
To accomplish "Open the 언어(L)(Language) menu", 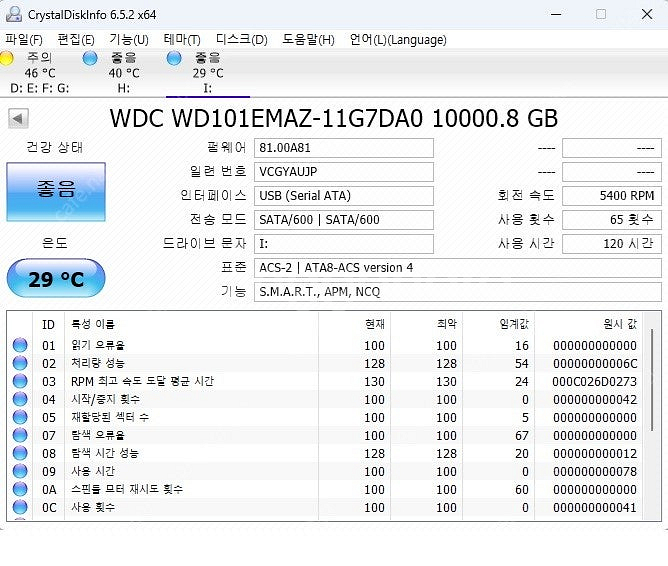I will [398, 40].
